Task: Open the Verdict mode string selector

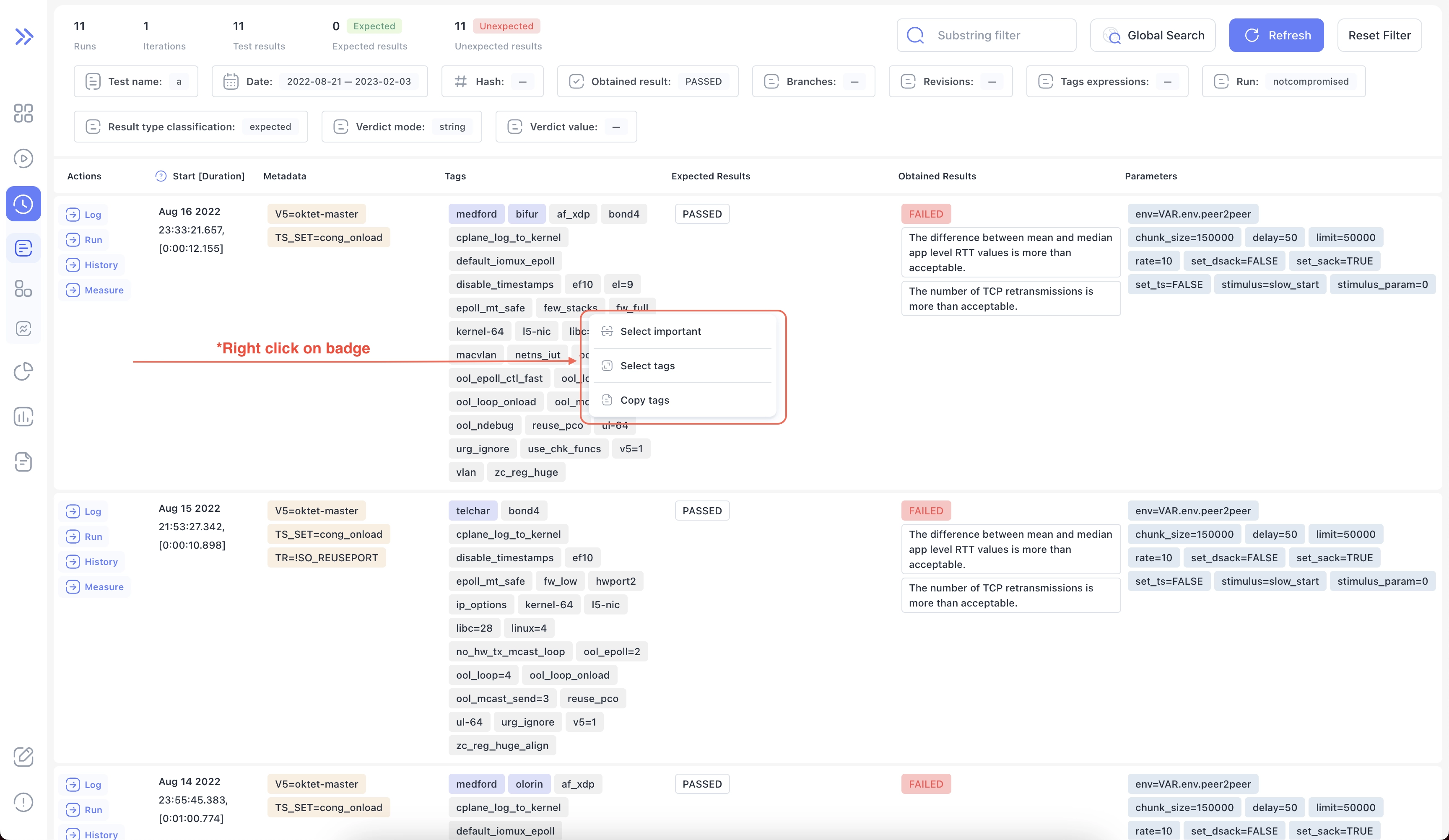Action: pyautogui.click(x=452, y=127)
